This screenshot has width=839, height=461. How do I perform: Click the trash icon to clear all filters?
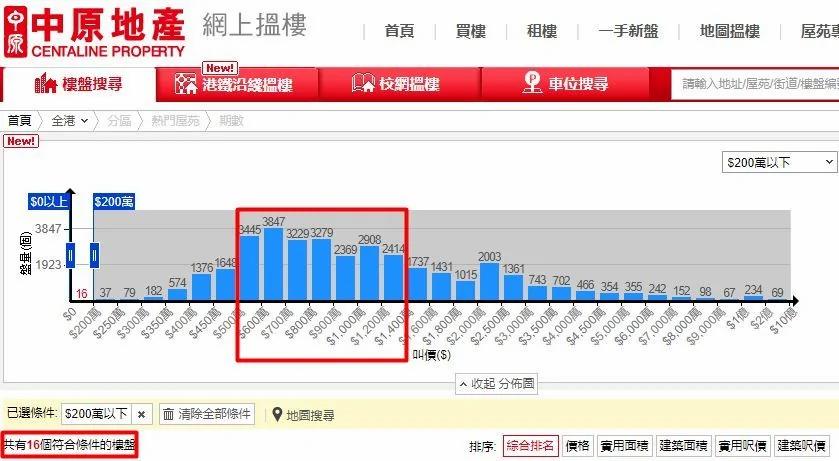pos(168,414)
